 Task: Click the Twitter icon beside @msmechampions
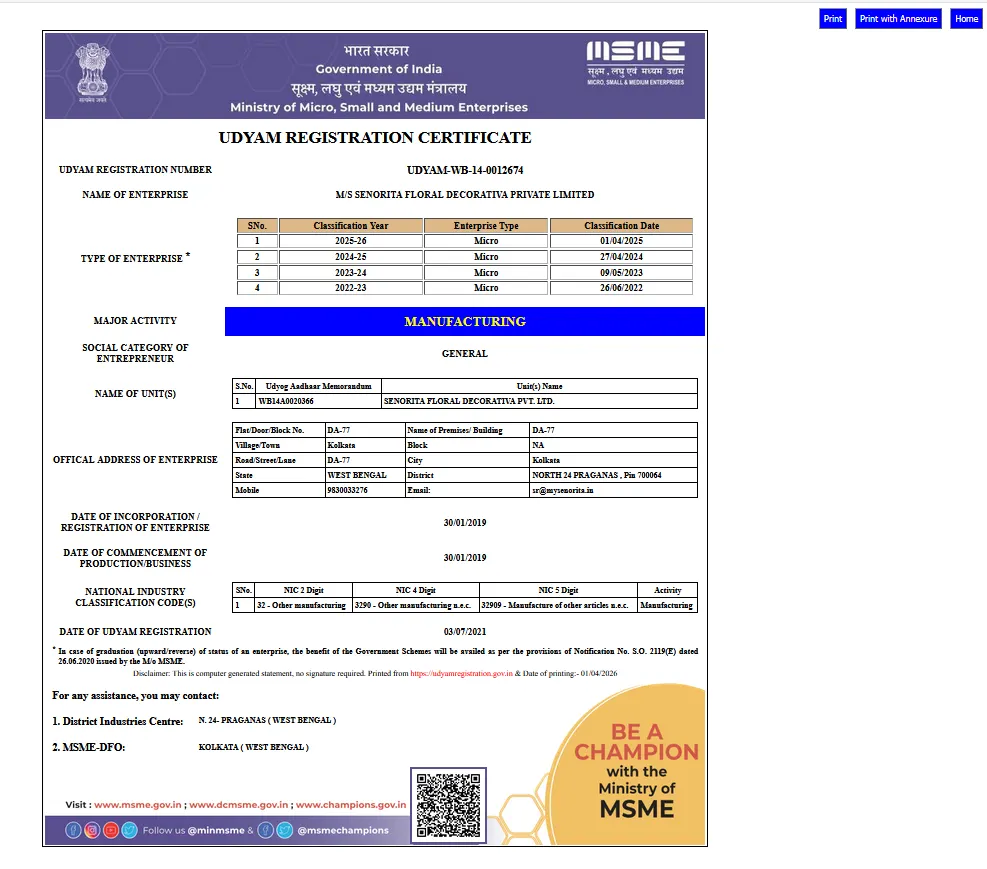point(285,831)
